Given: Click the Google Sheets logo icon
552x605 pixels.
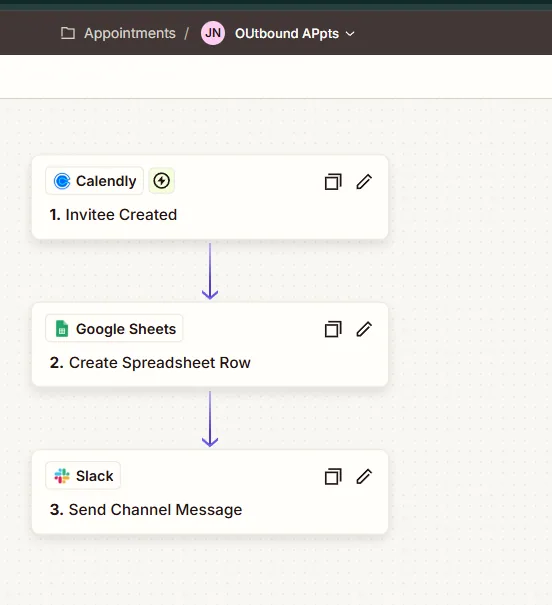Looking at the screenshot, I should pos(62,329).
